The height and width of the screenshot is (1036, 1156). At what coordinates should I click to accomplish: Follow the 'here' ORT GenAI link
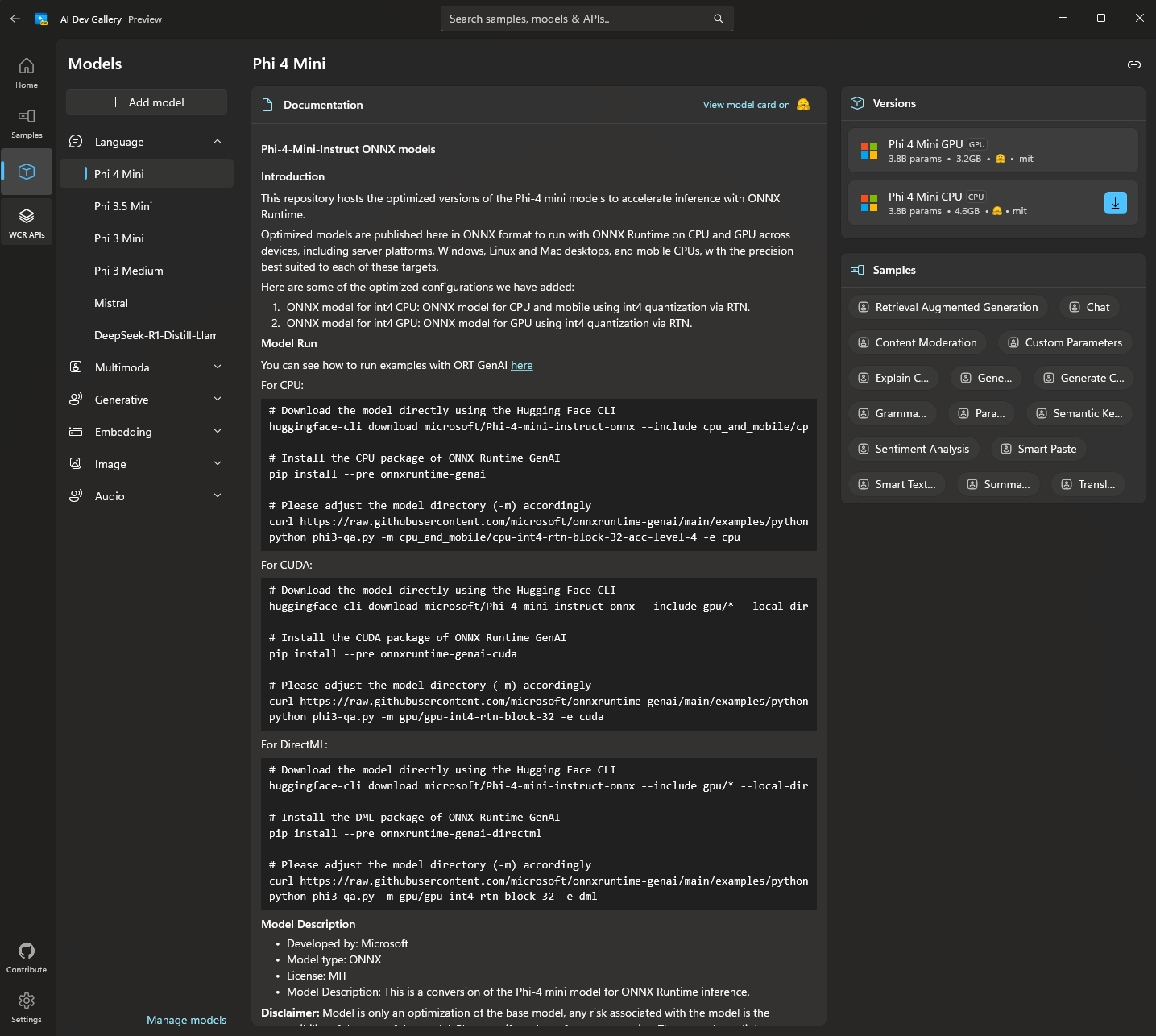coord(522,365)
